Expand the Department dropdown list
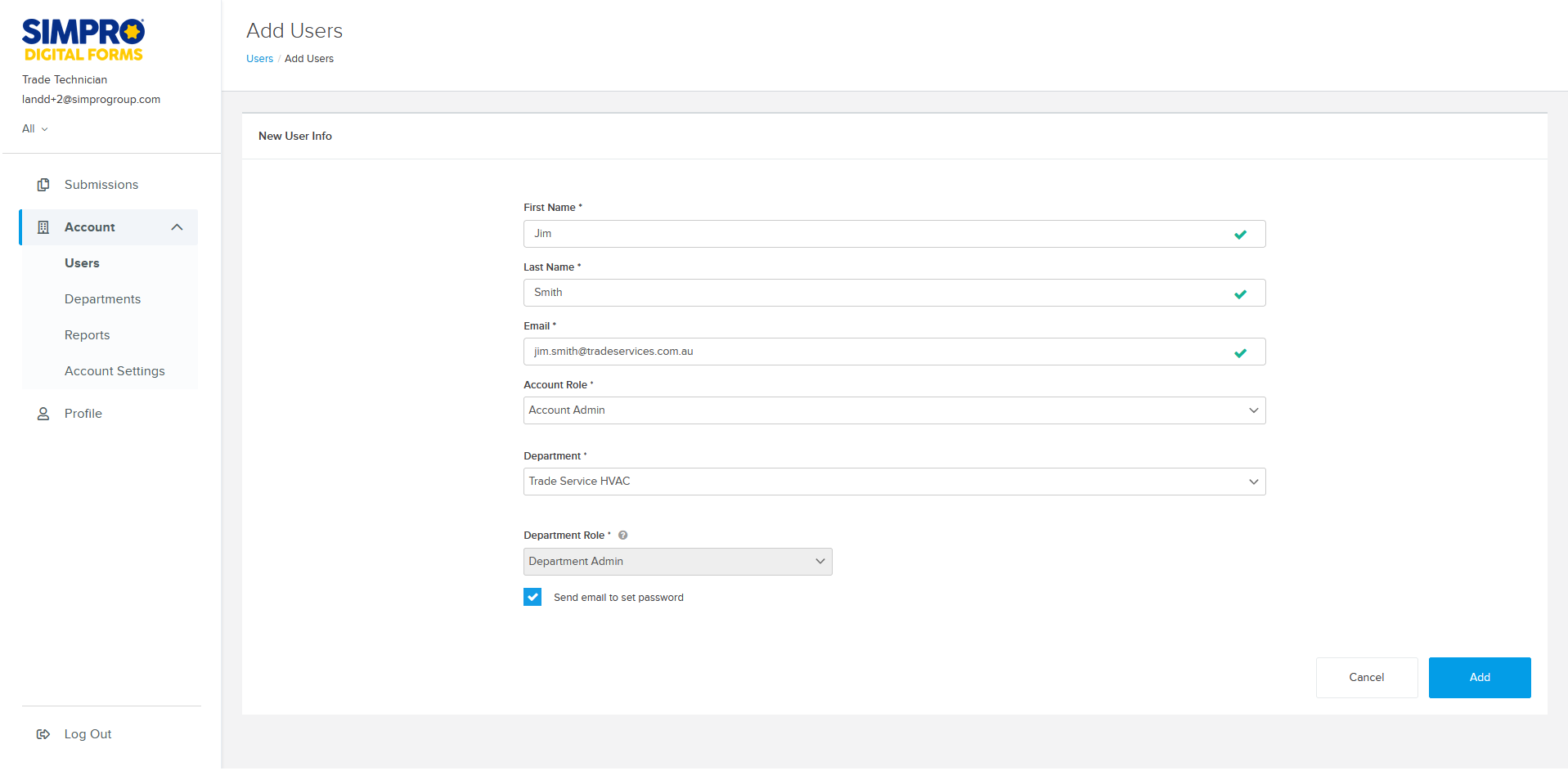 (x=893, y=482)
